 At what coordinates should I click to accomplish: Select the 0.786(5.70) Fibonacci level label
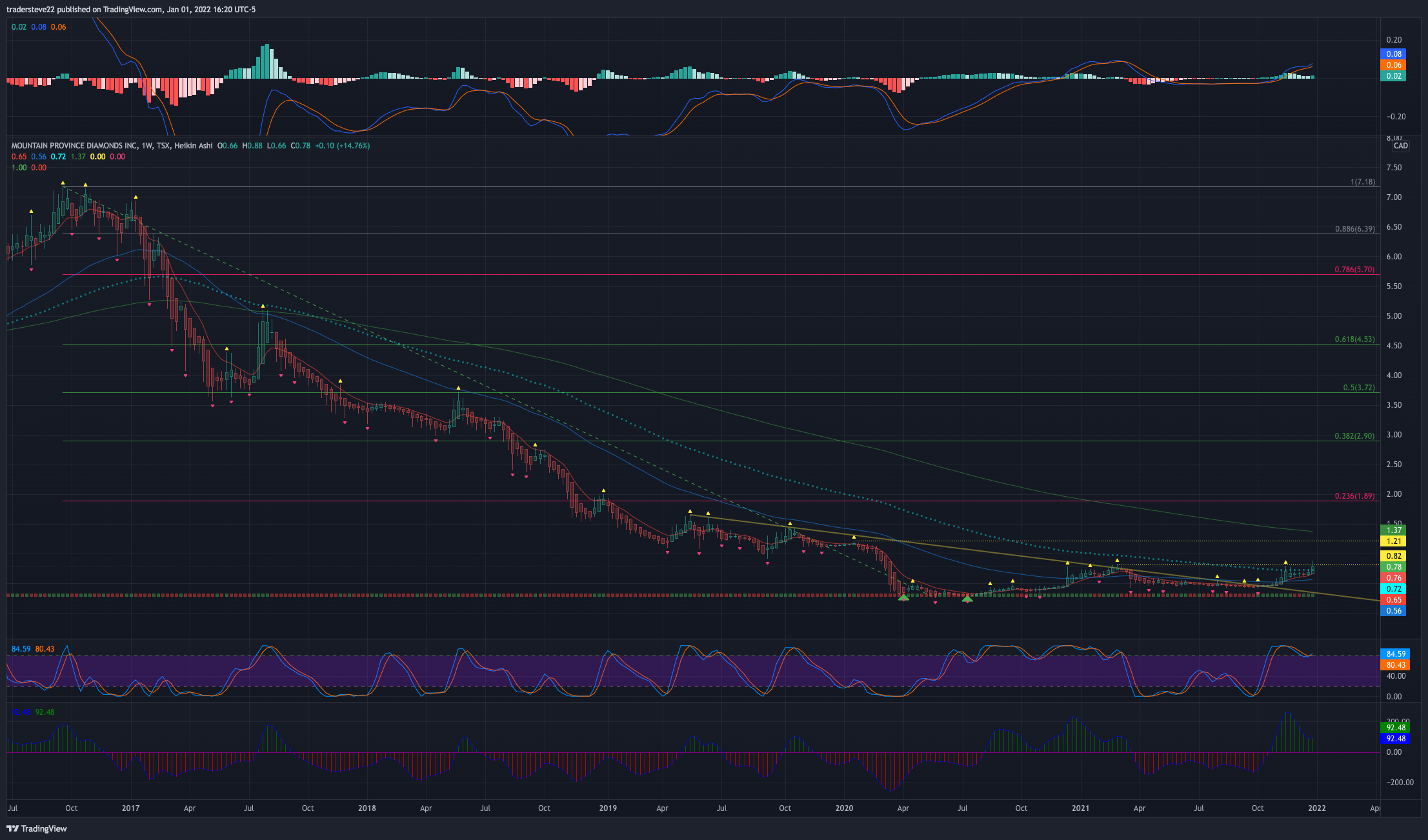click(1355, 270)
